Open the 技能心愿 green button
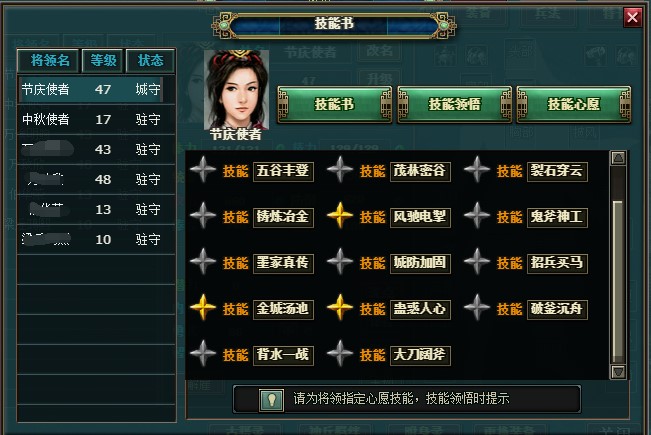Image resolution: width=651 pixels, height=435 pixels. (x=574, y=105)
